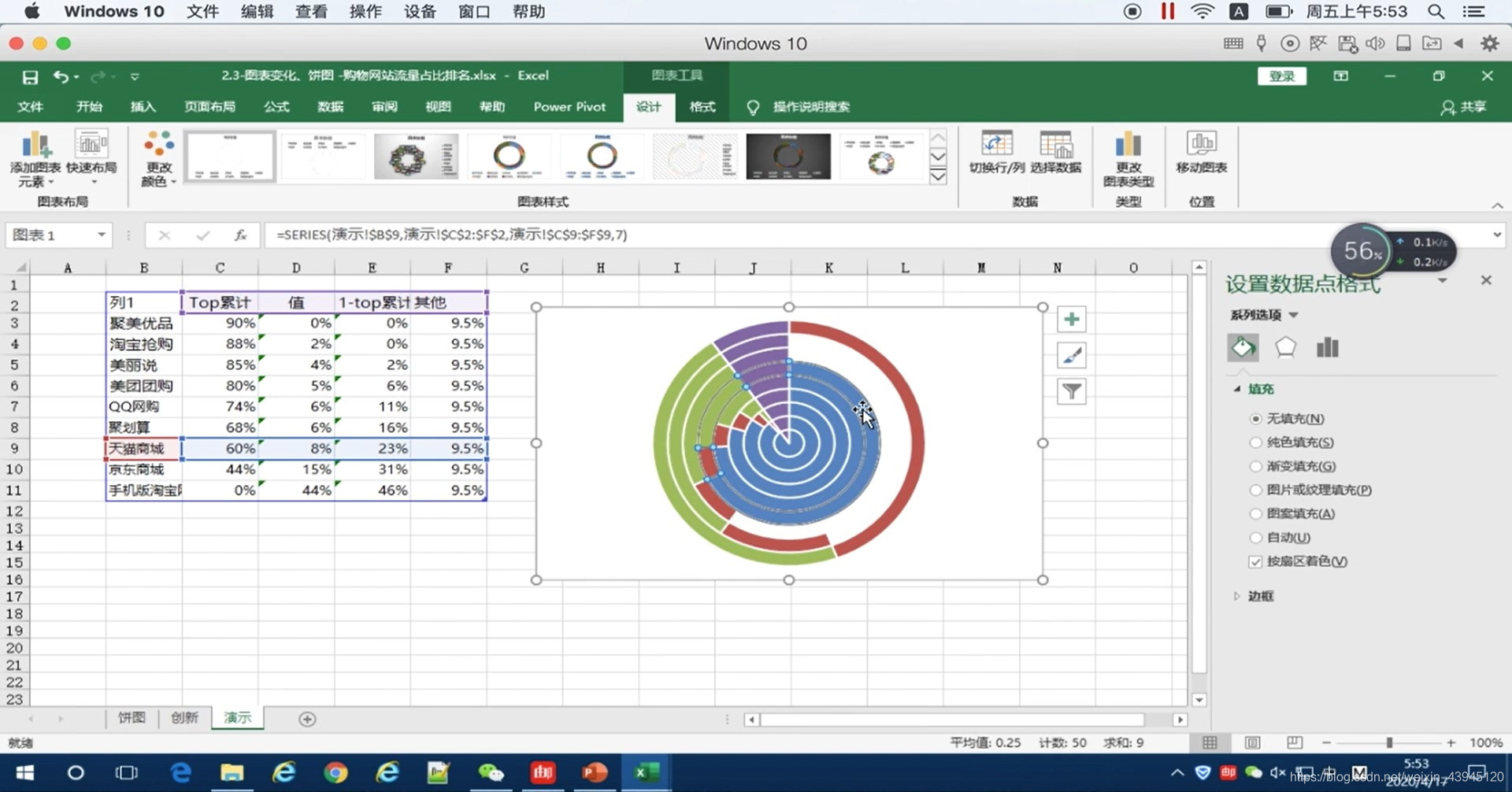Switch to the 创新 sheet tab
This screenshot has height=792, width=1512.
click(x=184, y=718)
